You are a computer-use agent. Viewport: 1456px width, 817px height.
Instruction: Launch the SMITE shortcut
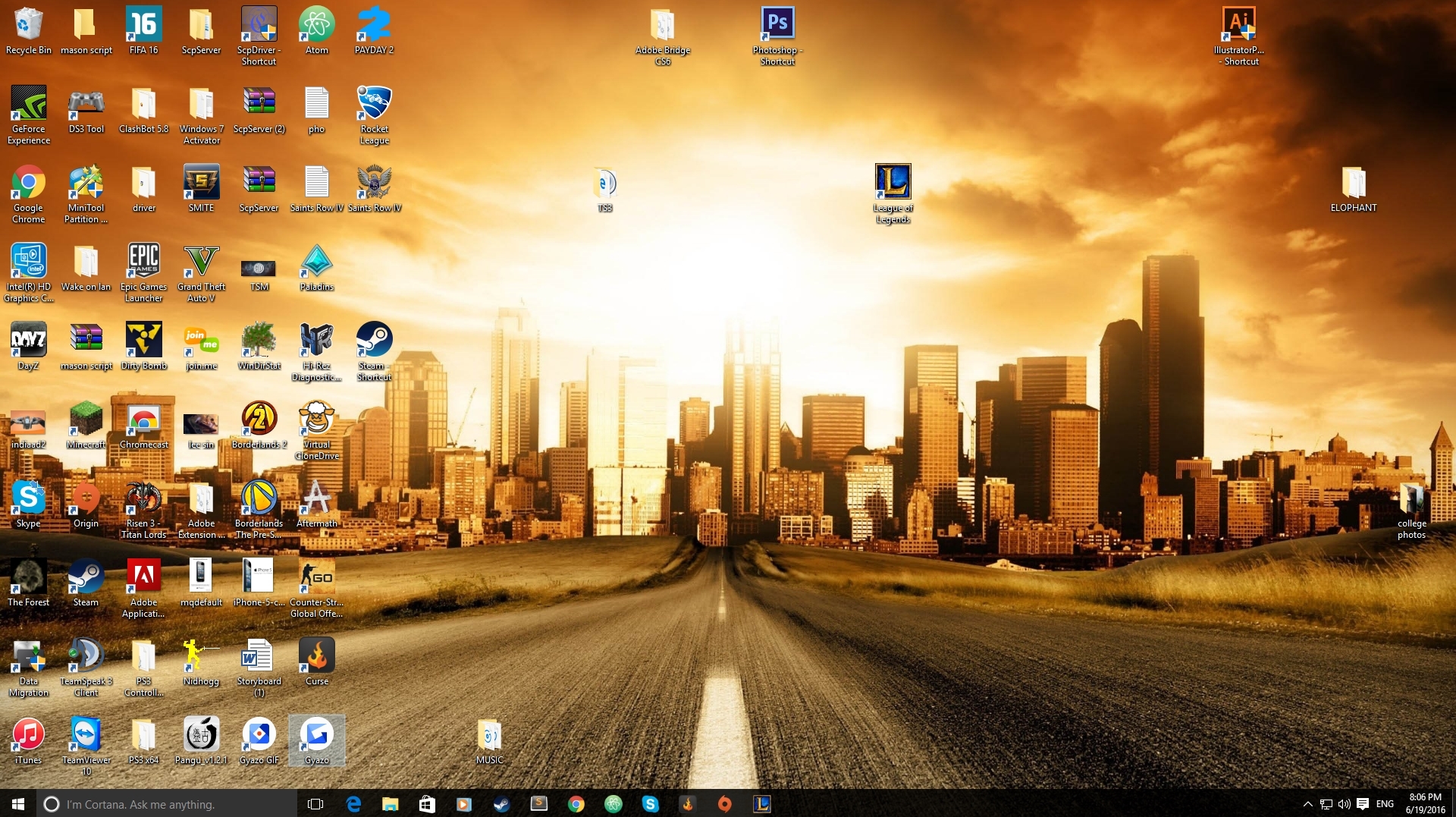click(201, 189)
